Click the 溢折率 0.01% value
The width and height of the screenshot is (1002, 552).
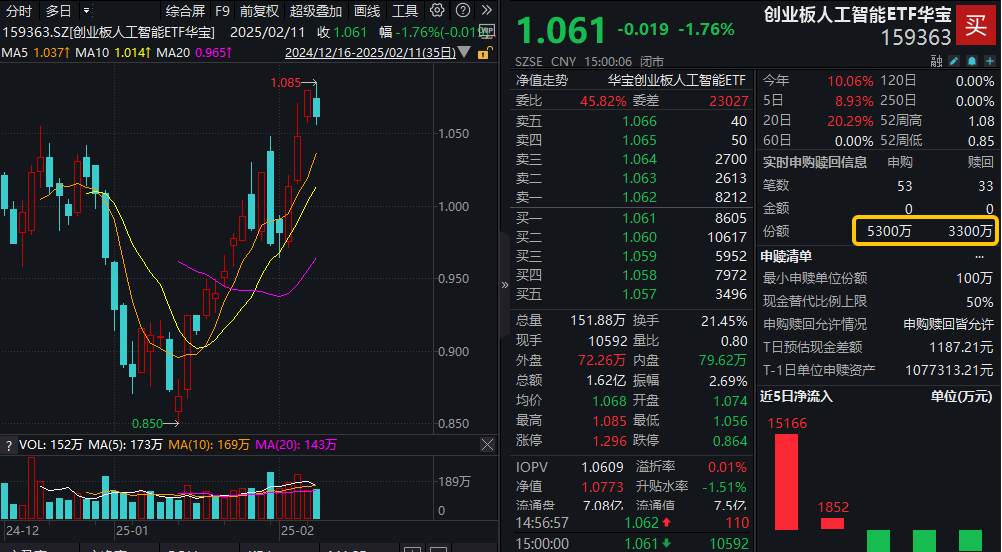[727, 467]
